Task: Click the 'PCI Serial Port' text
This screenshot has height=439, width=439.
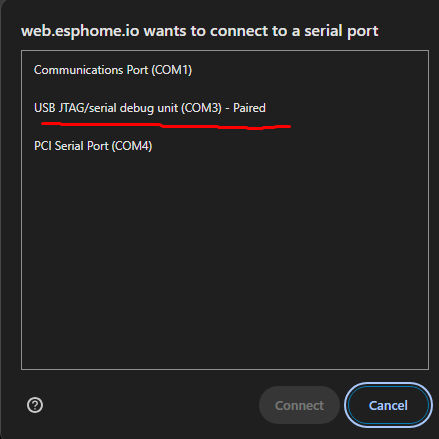Action: pyautogui.click(x=71, y=146)
